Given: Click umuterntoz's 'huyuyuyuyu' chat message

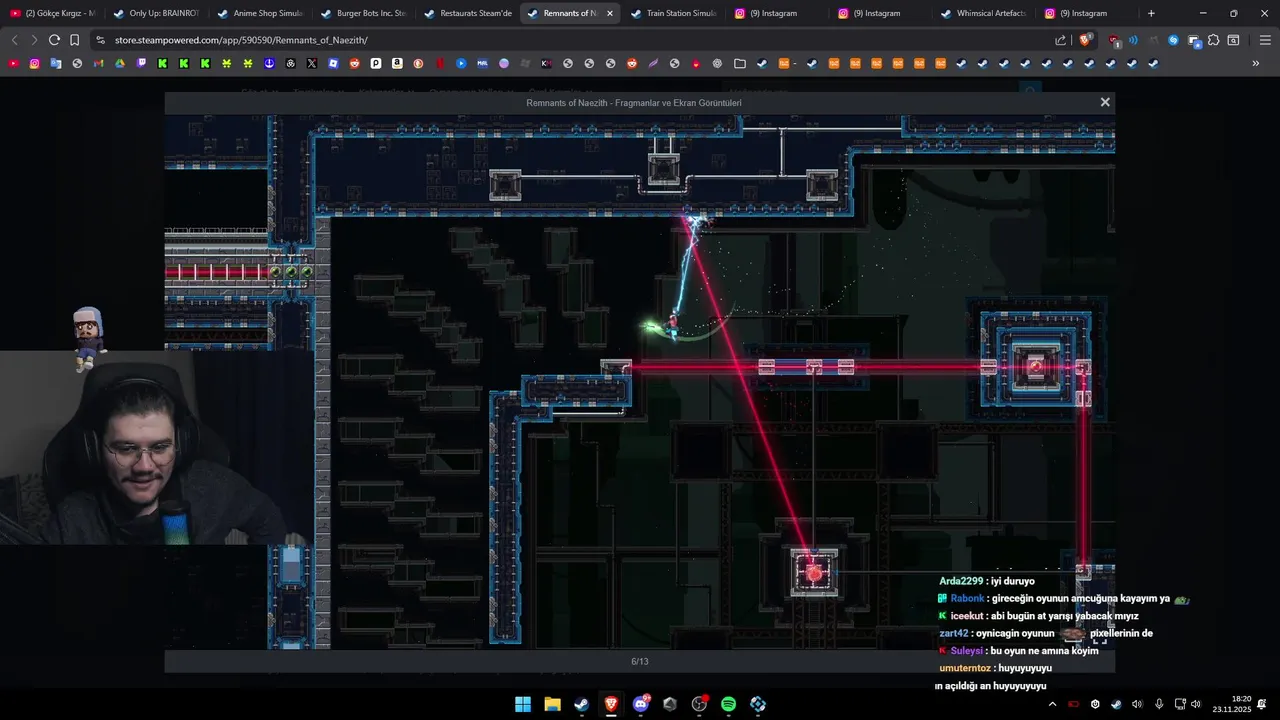Looking at the screenshot, I should [1025, 668].
